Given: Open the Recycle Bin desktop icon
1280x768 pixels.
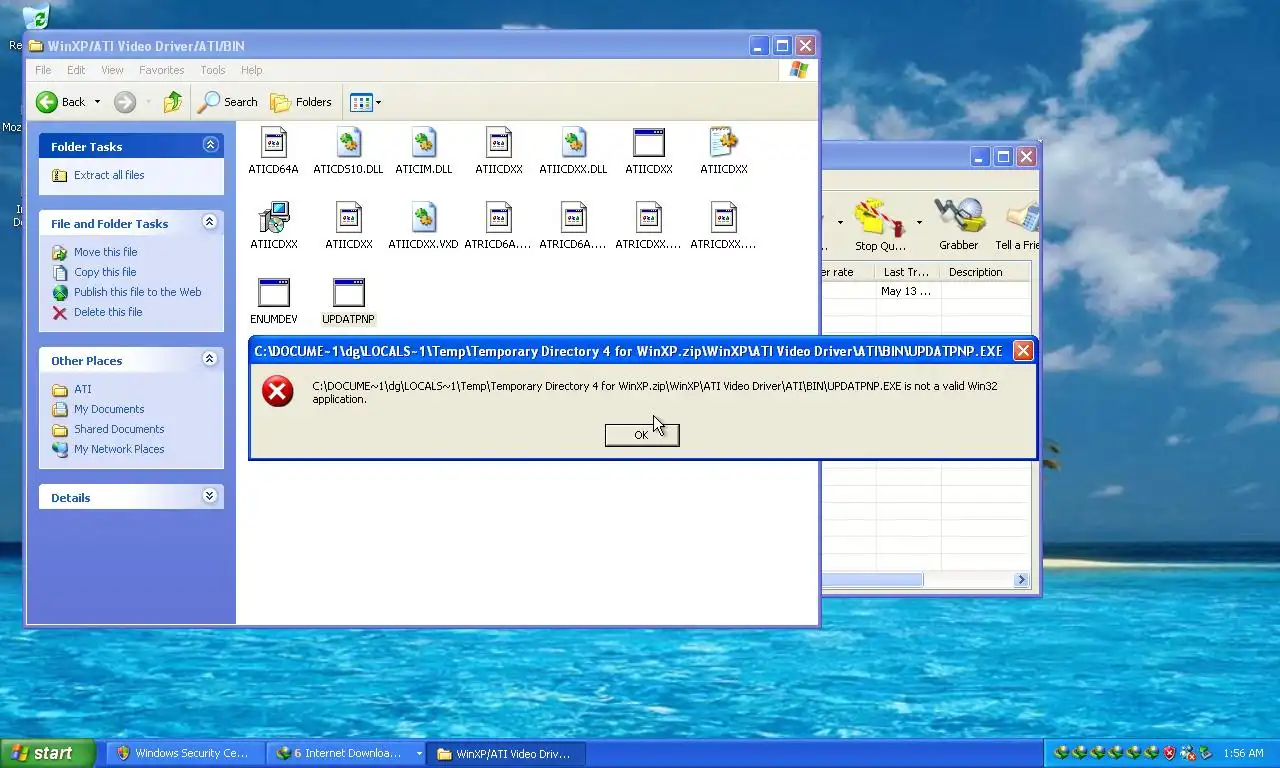Looking at the screenshot, I should [35, 18].
